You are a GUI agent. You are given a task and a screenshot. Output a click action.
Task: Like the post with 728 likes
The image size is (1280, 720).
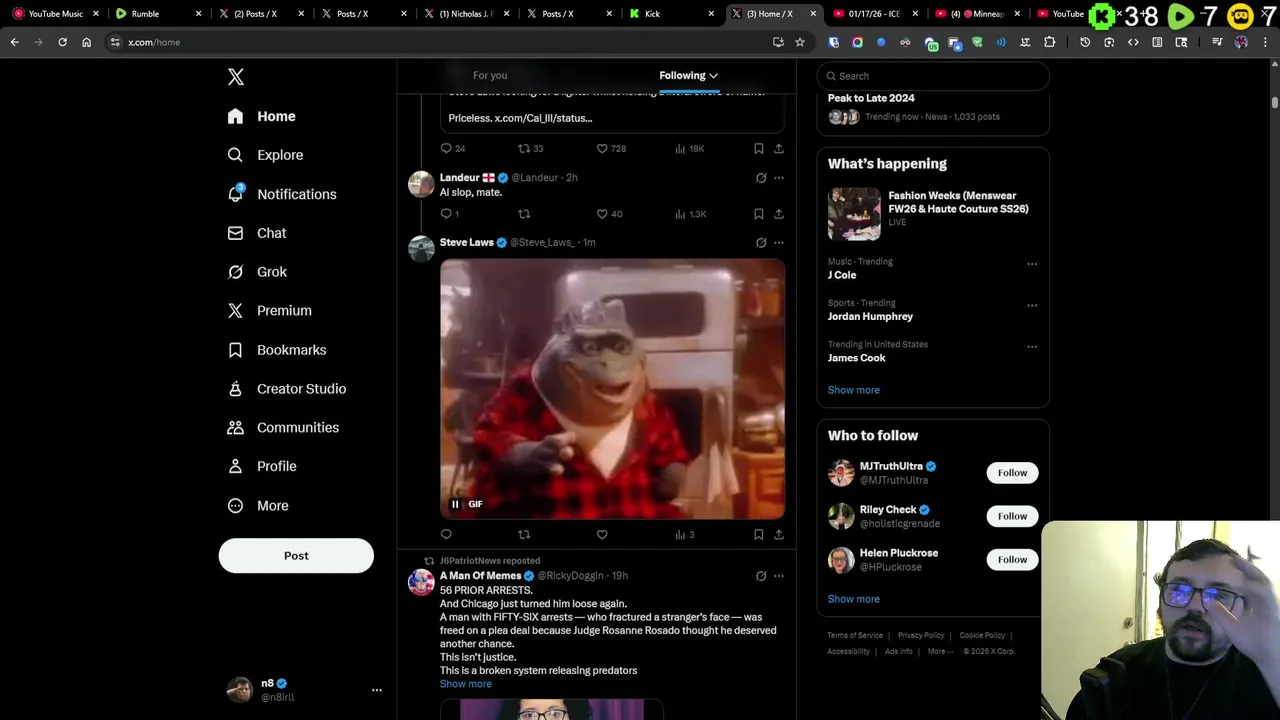coord(602,148)
